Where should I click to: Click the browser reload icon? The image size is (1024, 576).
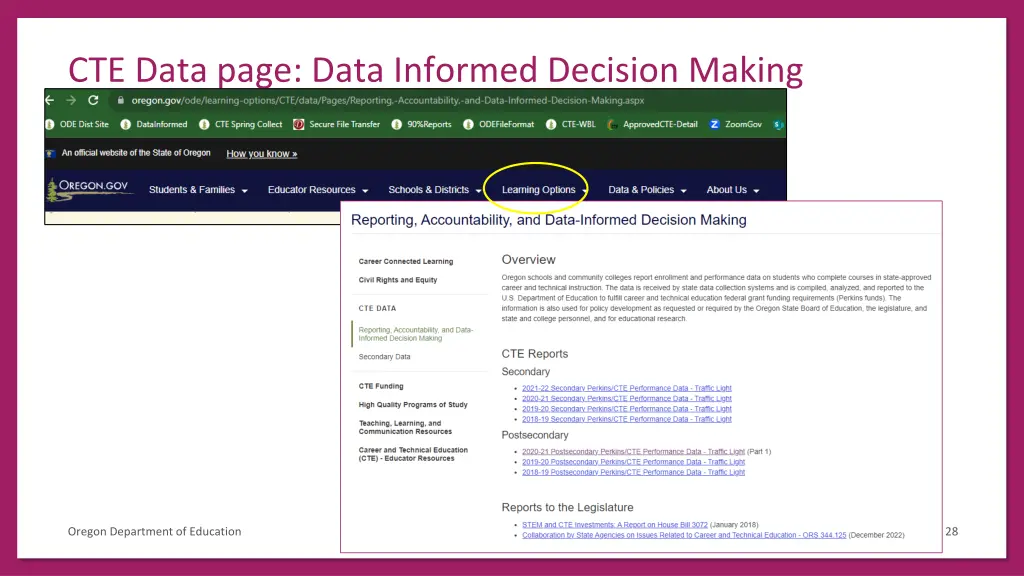[x=93, y=101]
